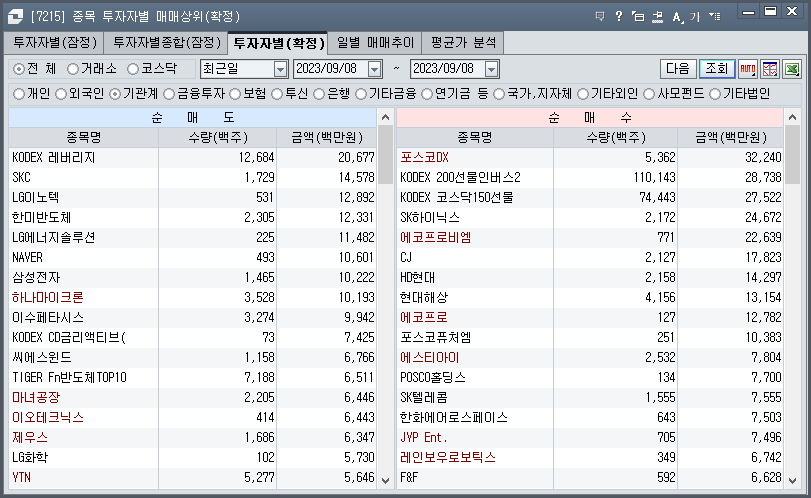811x498 pixels.
Task: Click the 다음 button
Action: click(x=678, y=69)
